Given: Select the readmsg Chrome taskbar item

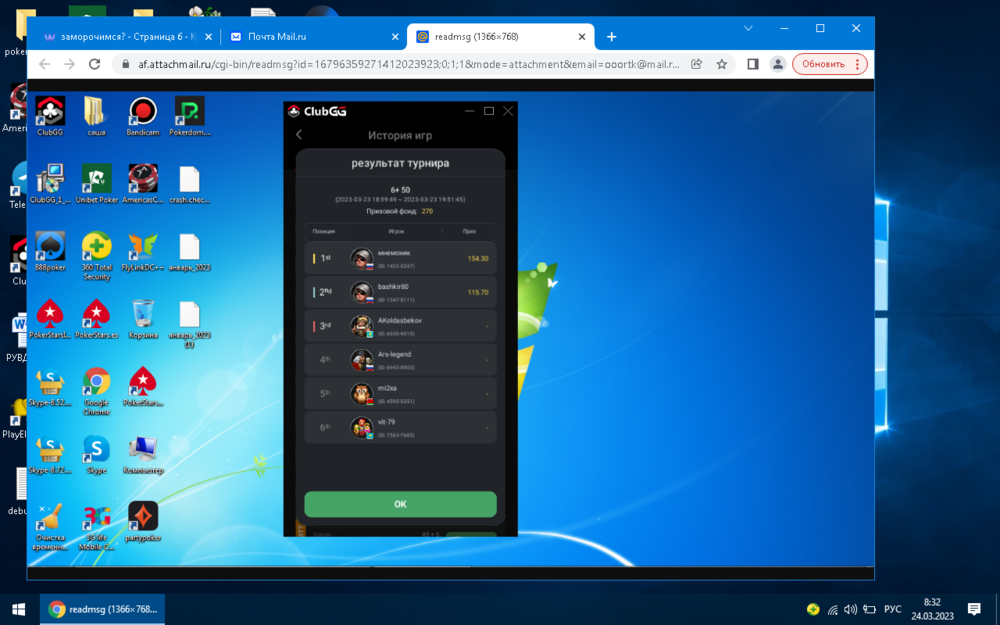Looking at the screenshot, I should (102, 609).
